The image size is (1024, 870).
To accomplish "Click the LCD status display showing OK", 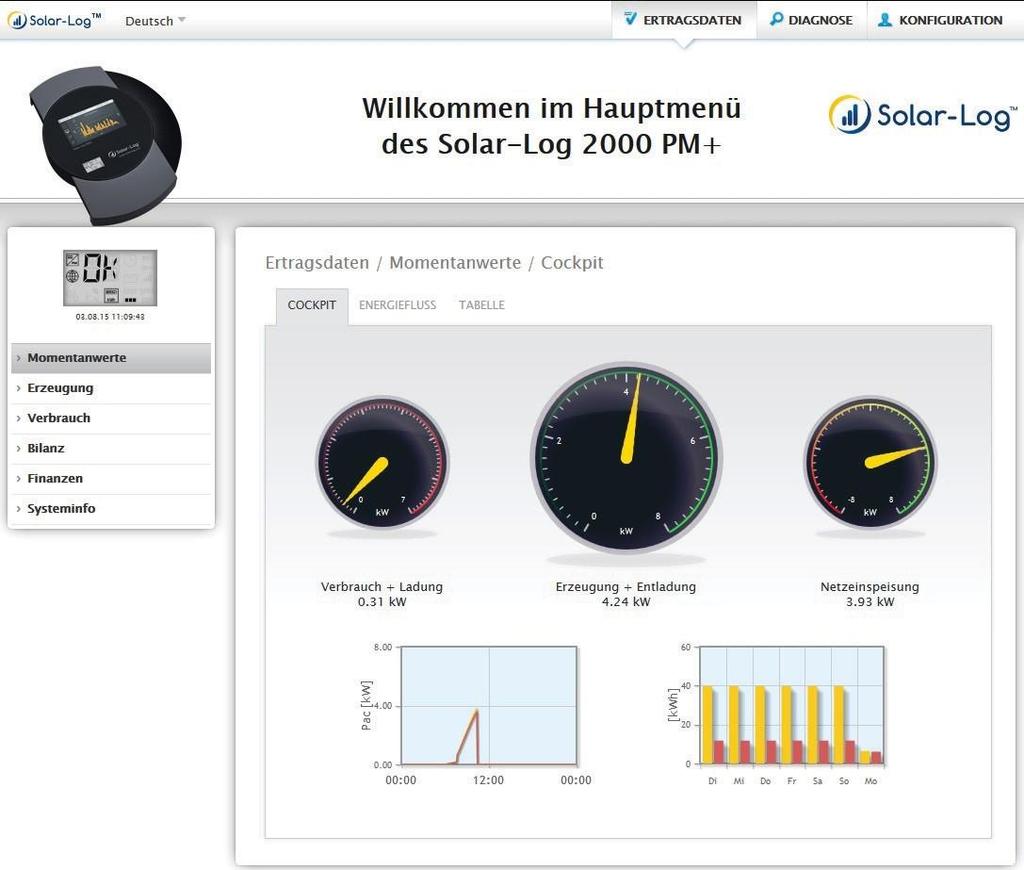I will click(x=110, y=278).
